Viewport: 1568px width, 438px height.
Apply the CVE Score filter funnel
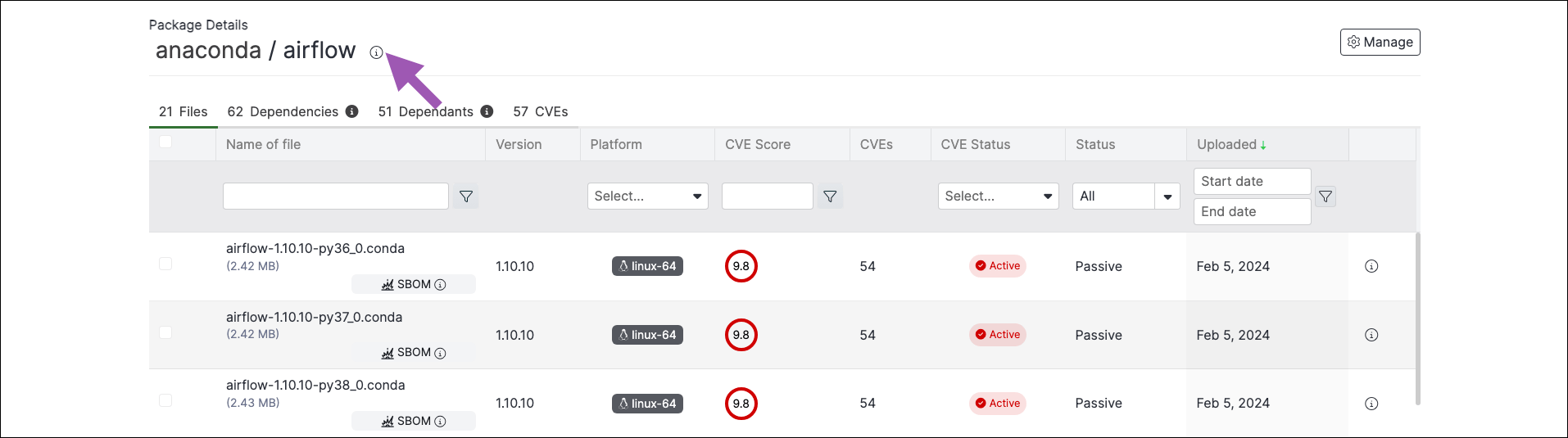tap(830, 196)
